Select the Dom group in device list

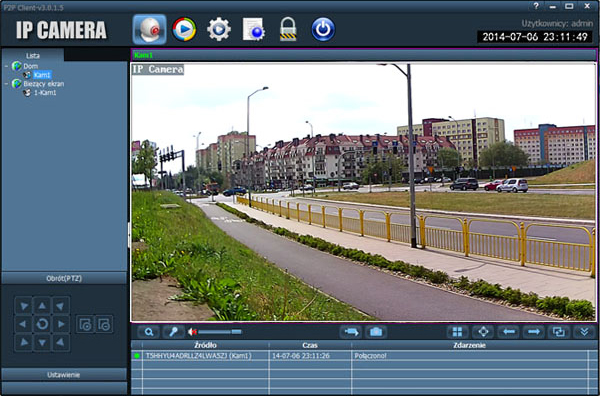point(31,66)
